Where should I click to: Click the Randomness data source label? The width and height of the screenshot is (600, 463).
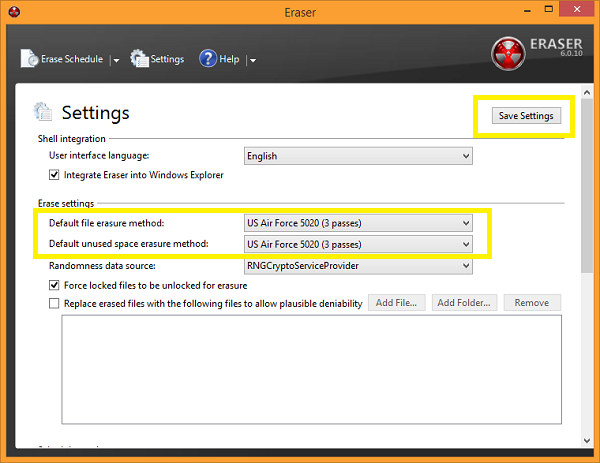(x=102, y=266)
